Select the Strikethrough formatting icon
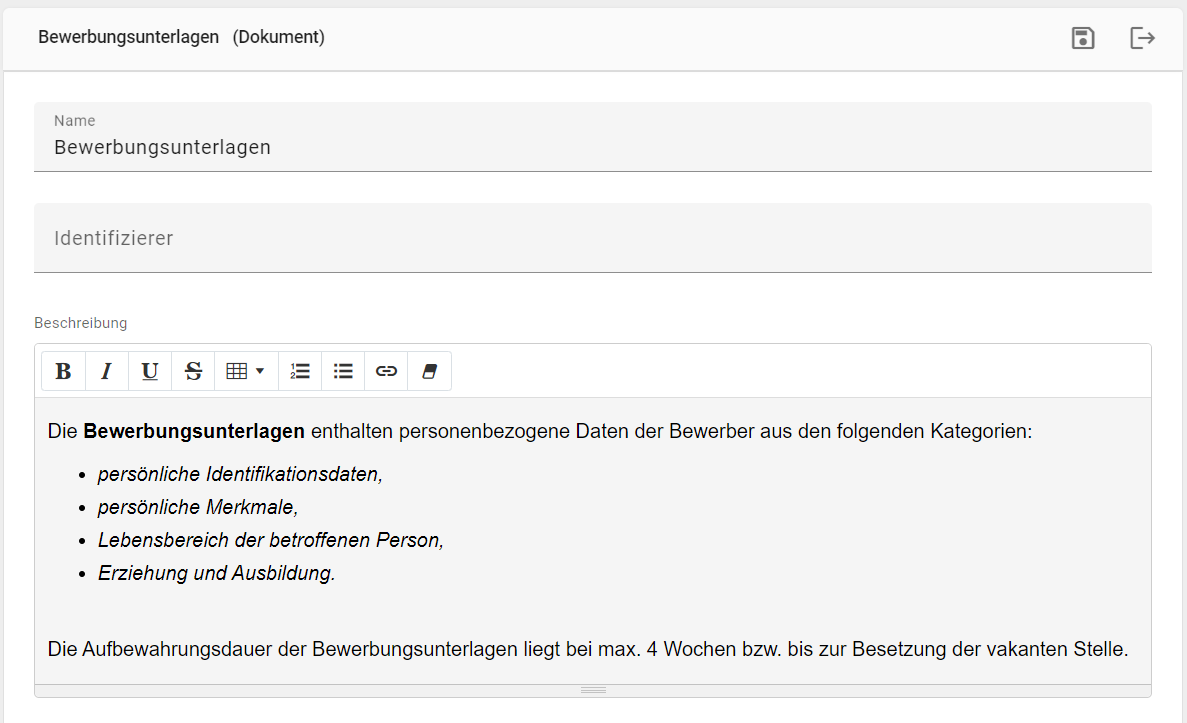1187x723 pixels. (192, 370)
